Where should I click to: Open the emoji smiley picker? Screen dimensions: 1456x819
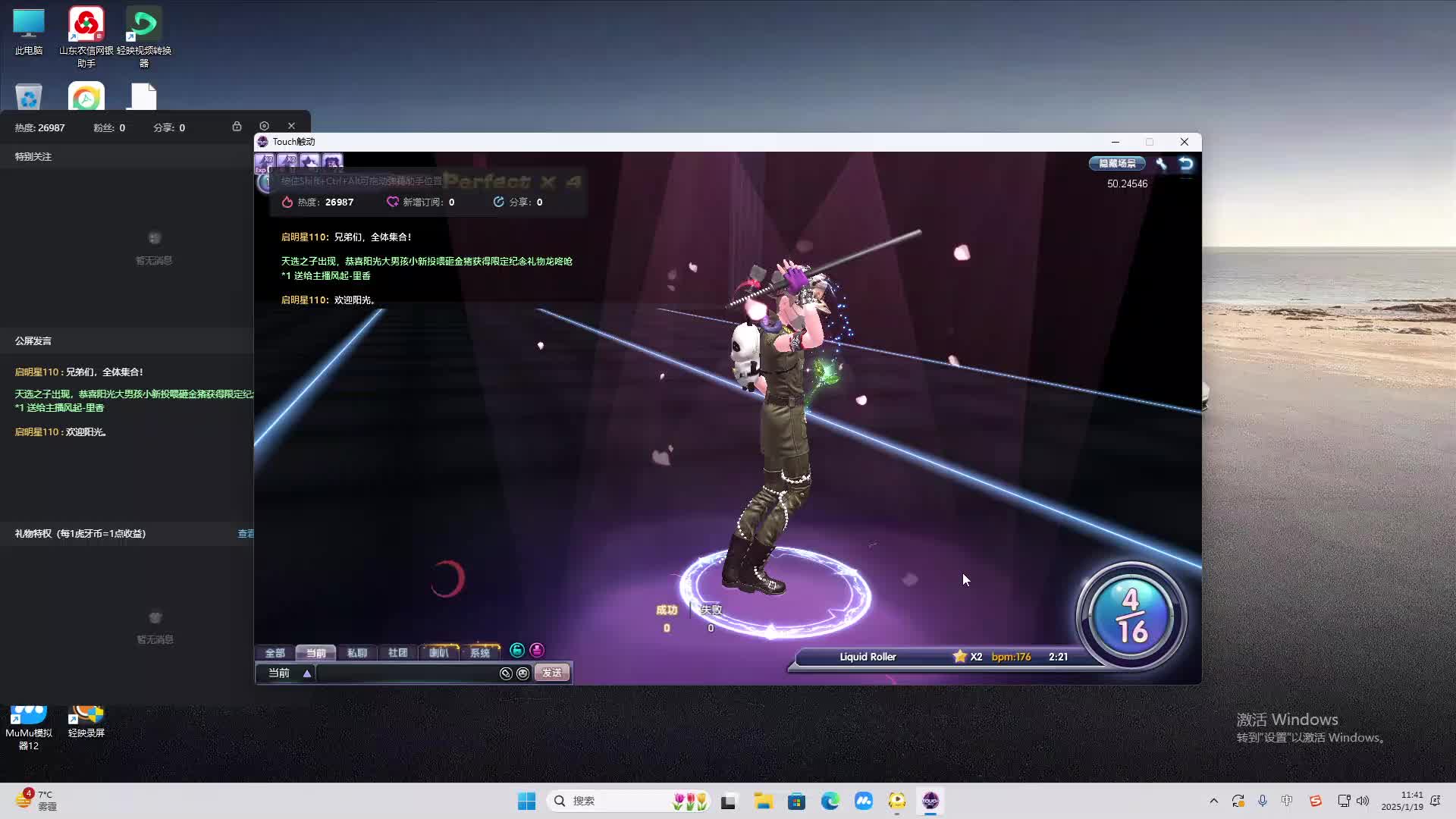point(523,673)
